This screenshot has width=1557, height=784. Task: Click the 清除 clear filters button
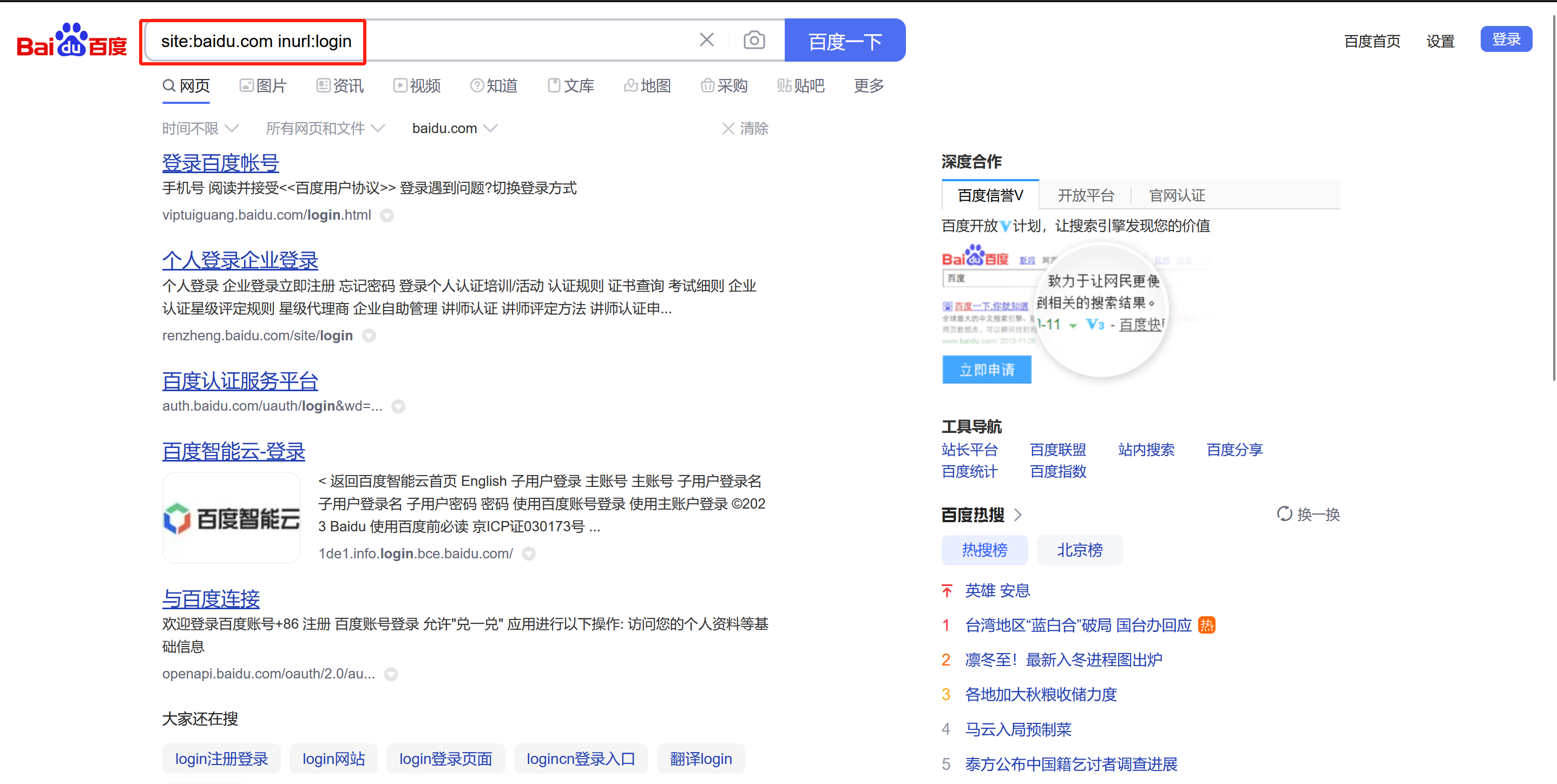tap(745, 128)
